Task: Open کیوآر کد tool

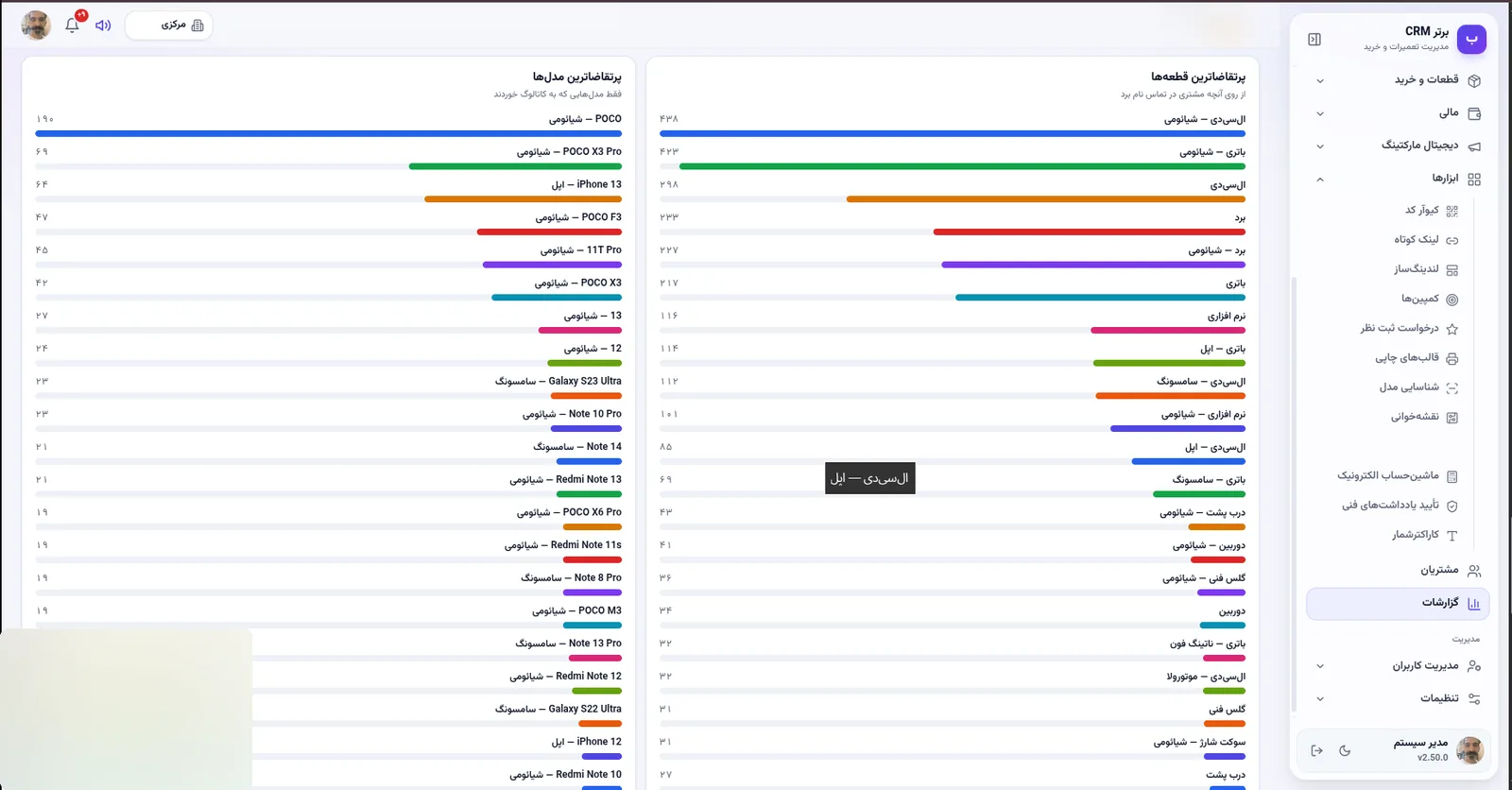Action: [x=1431, y=211]
